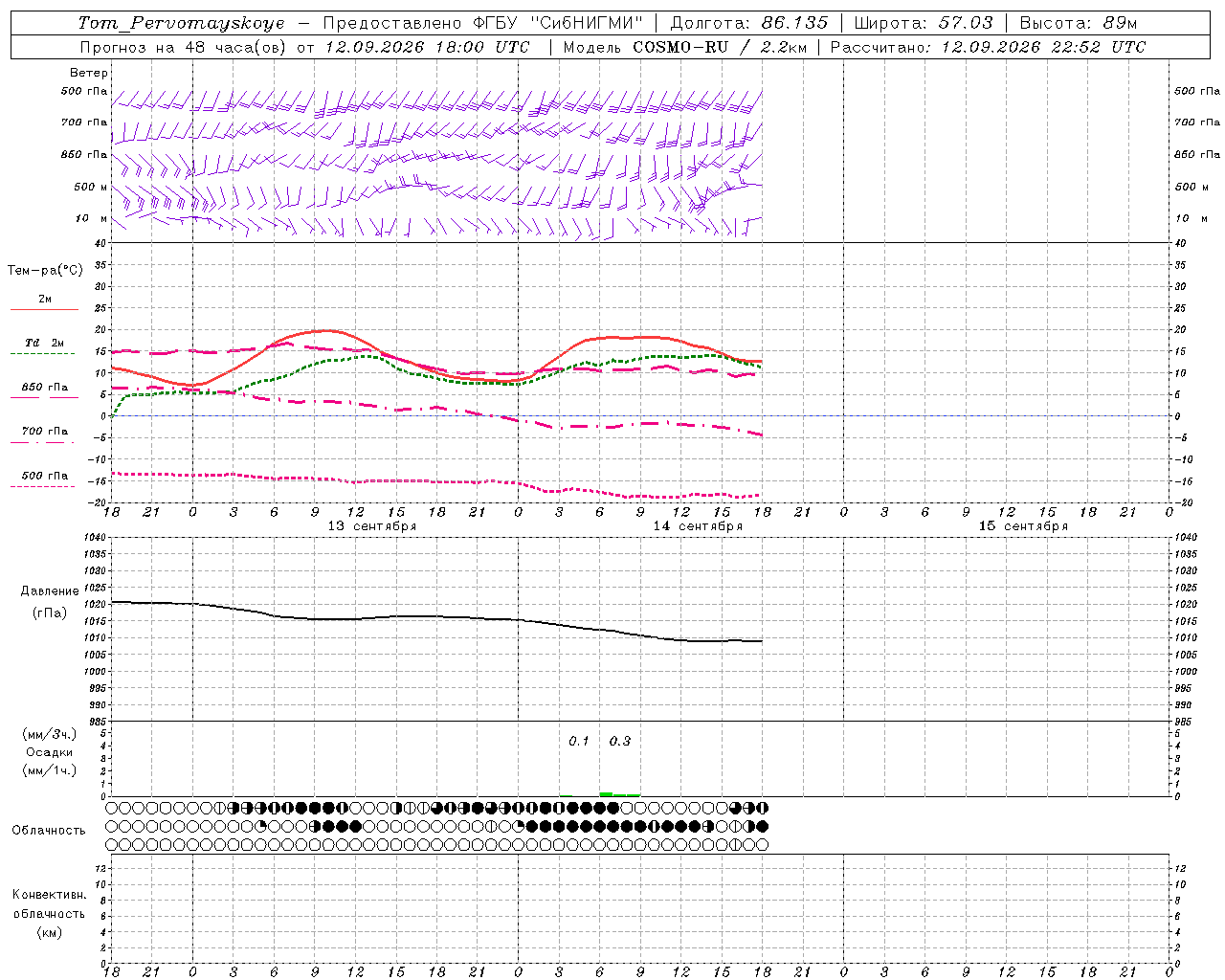Select the 15 сентября date label
The height and width of the screenshot is (980, 1225).
point(1023,526)
